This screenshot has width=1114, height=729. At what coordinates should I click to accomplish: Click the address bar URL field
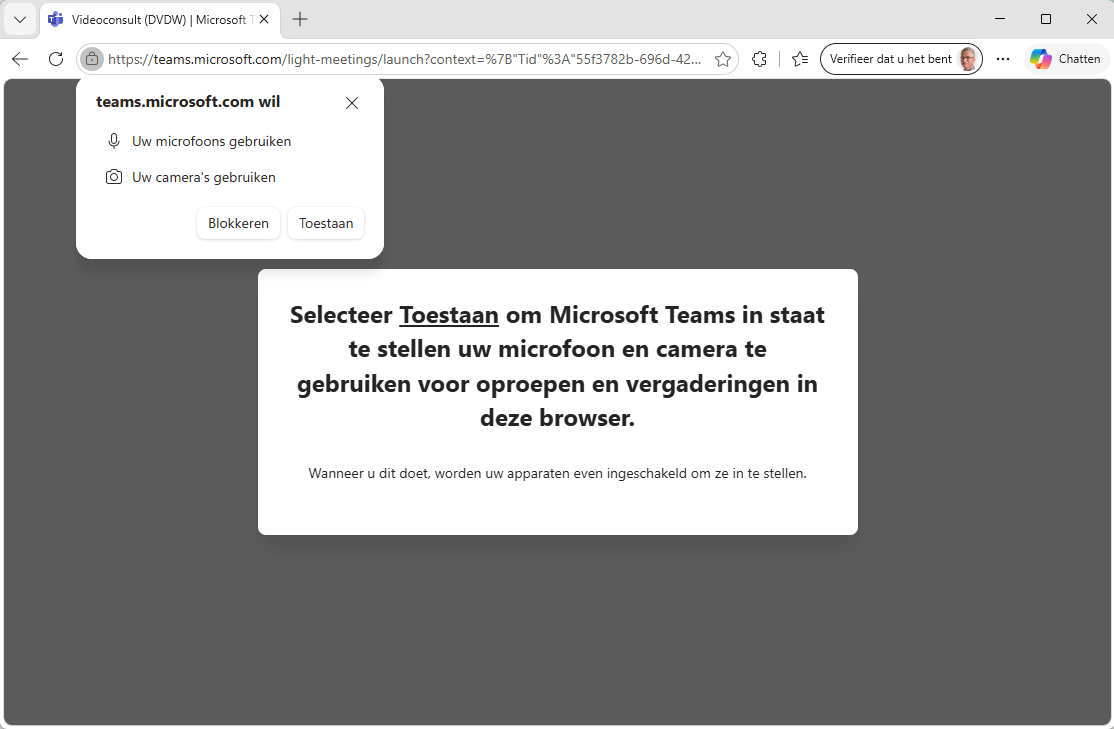coord(405,59)
